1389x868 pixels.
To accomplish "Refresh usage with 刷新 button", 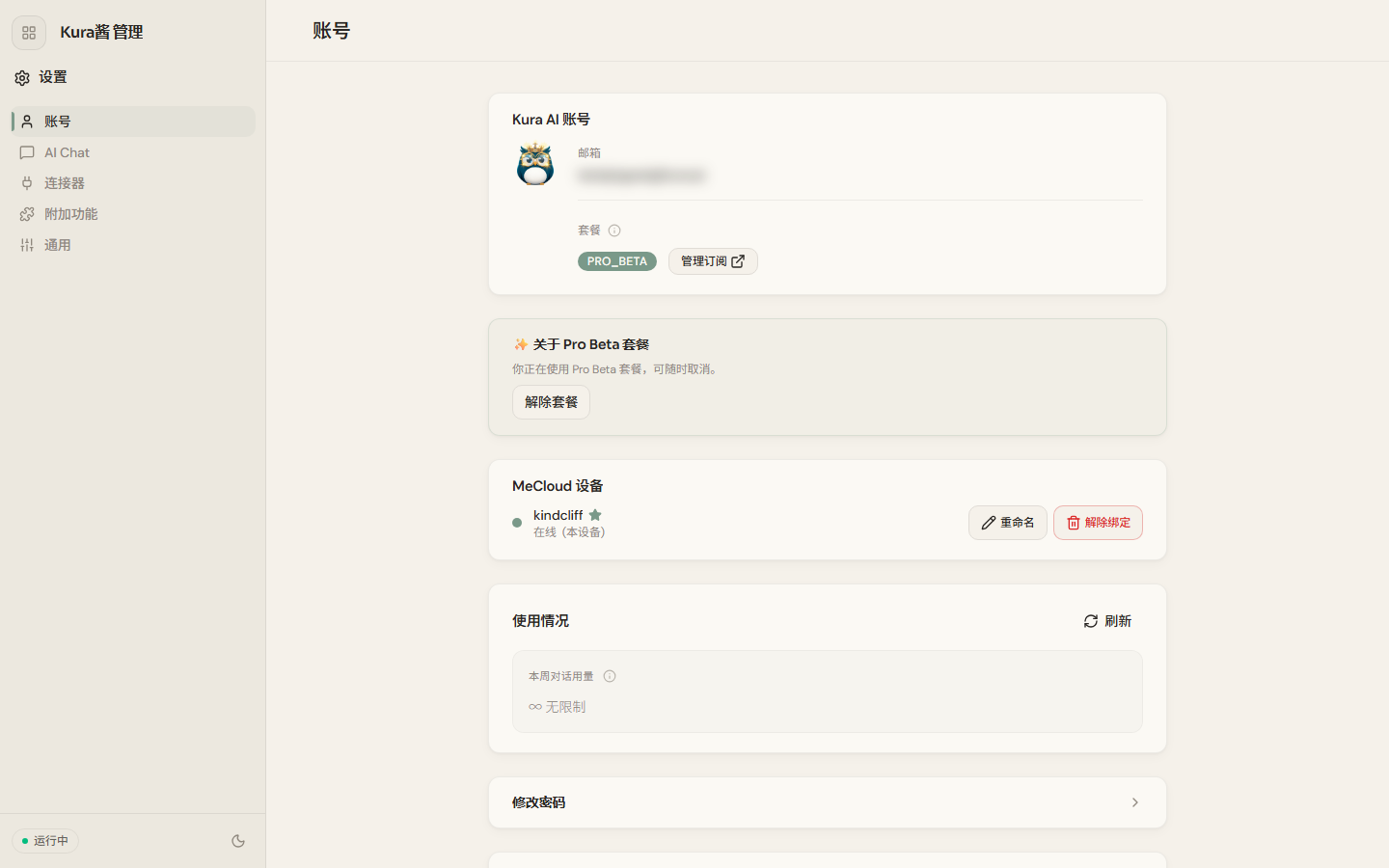I will pos(1107,621).
